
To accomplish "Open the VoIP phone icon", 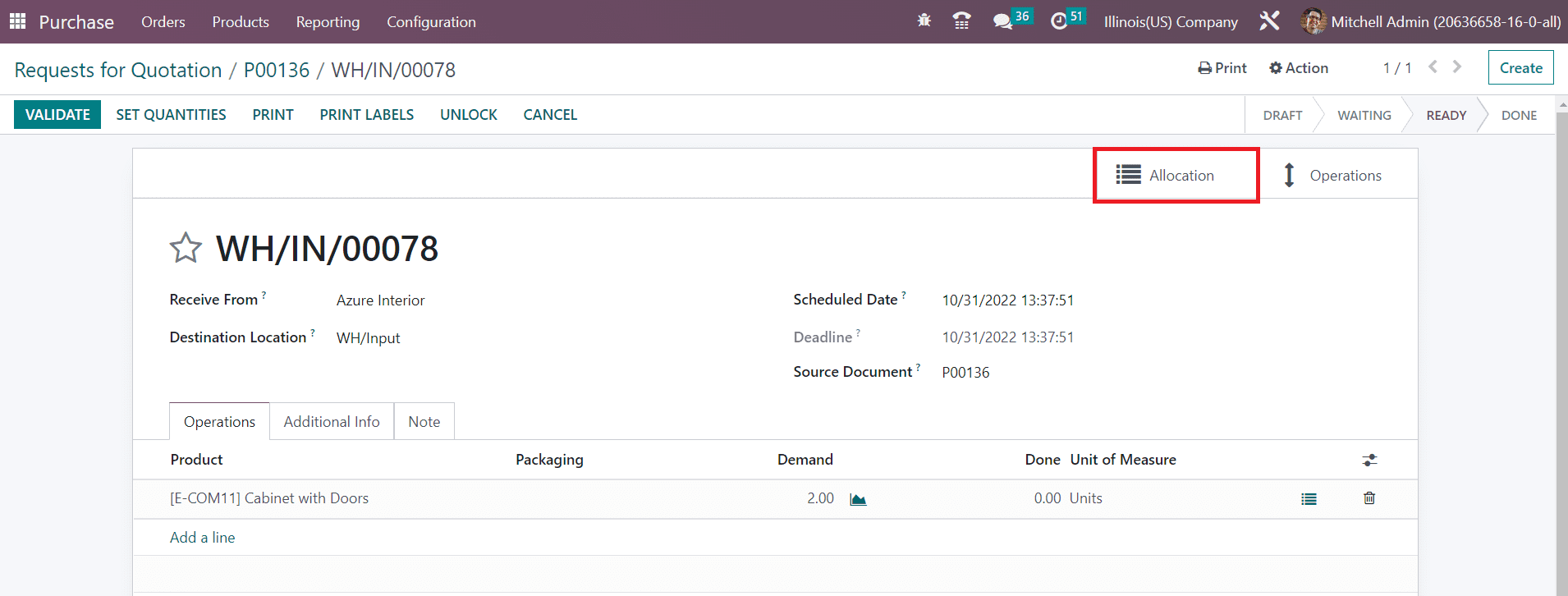I will [961, 21].
